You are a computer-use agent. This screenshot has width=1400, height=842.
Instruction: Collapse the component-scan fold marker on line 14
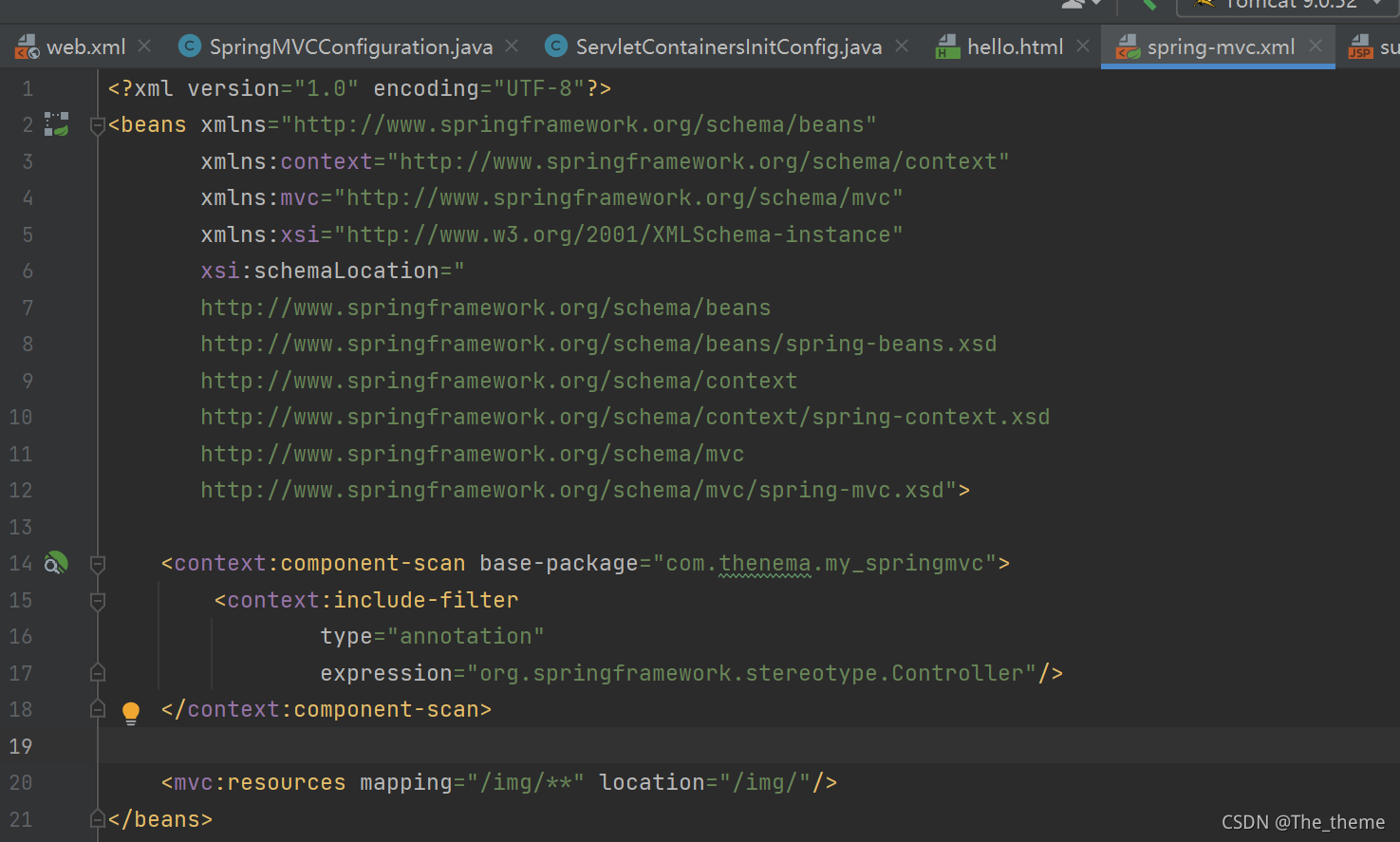(97, 564)
